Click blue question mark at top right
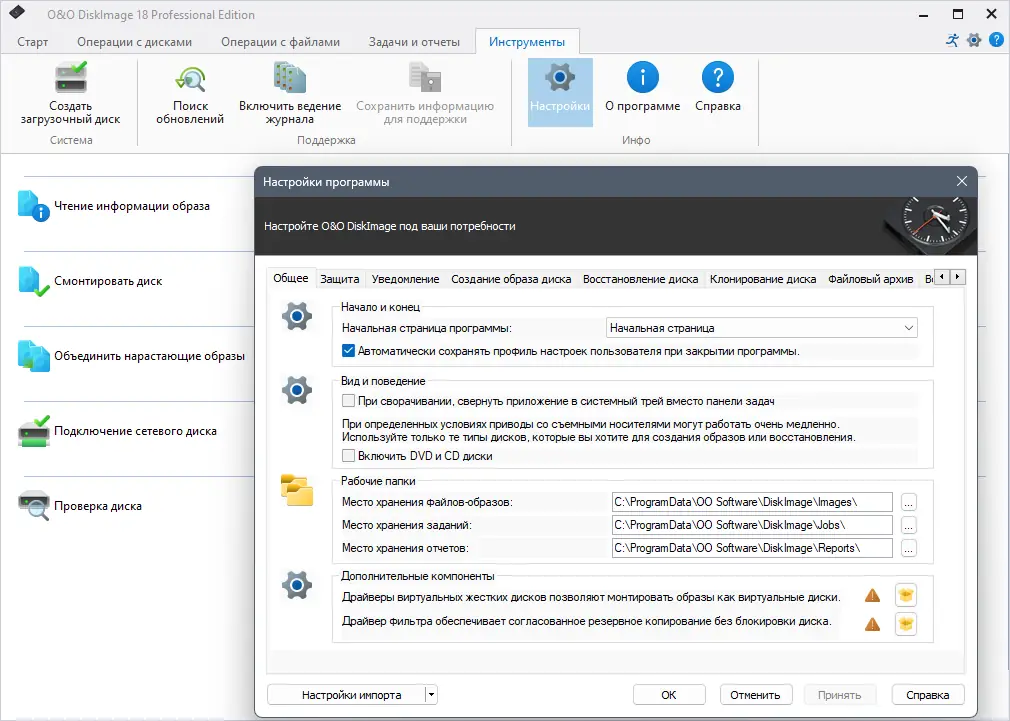This screenshot has width=1010, height=721. 996,41
